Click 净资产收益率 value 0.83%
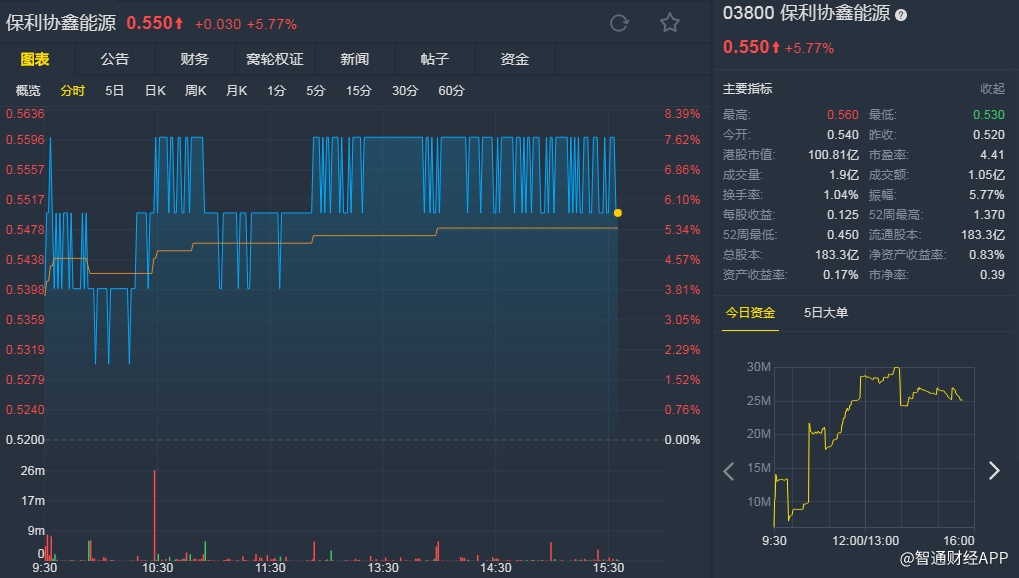The width and height of the screenshot is (1019, 578). [x=987, y=255]
